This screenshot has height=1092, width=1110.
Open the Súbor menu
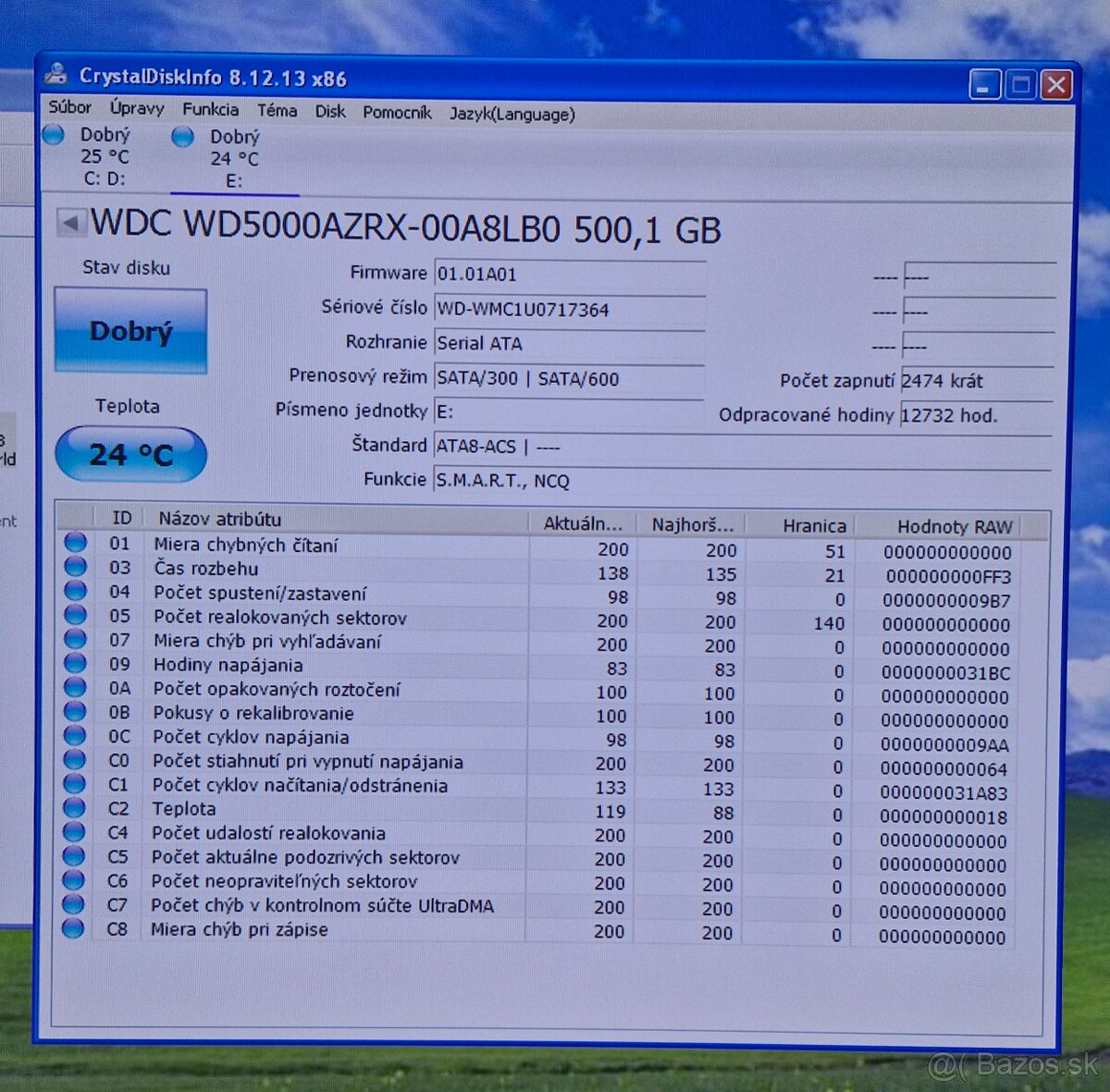[x=69, y=107]
